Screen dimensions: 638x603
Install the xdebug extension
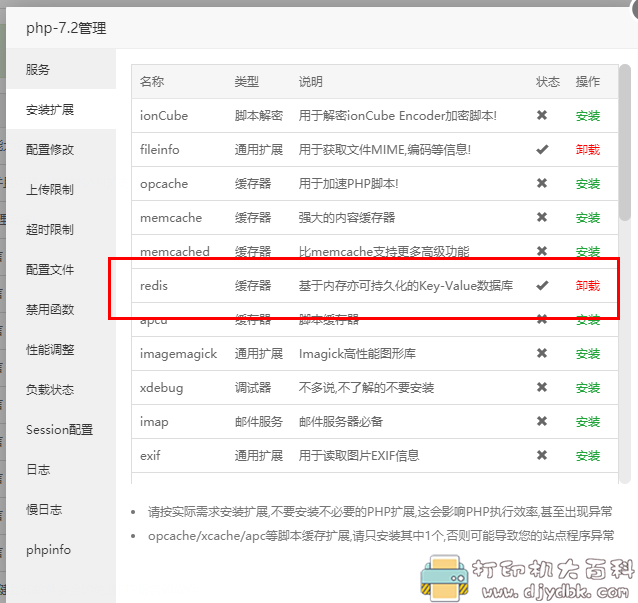point(588,388)
